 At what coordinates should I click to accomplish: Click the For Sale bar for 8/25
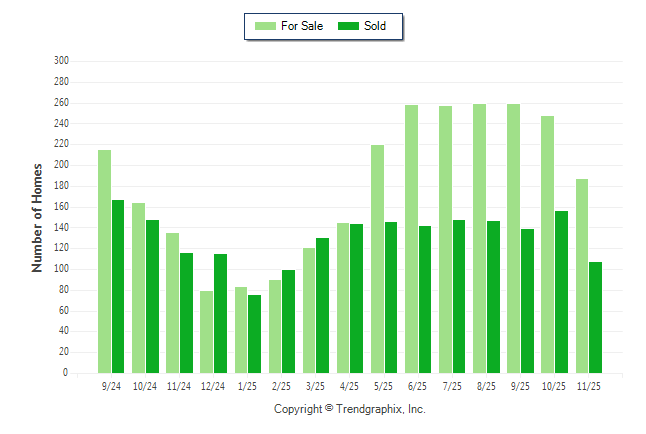click(x=479, y=238)
